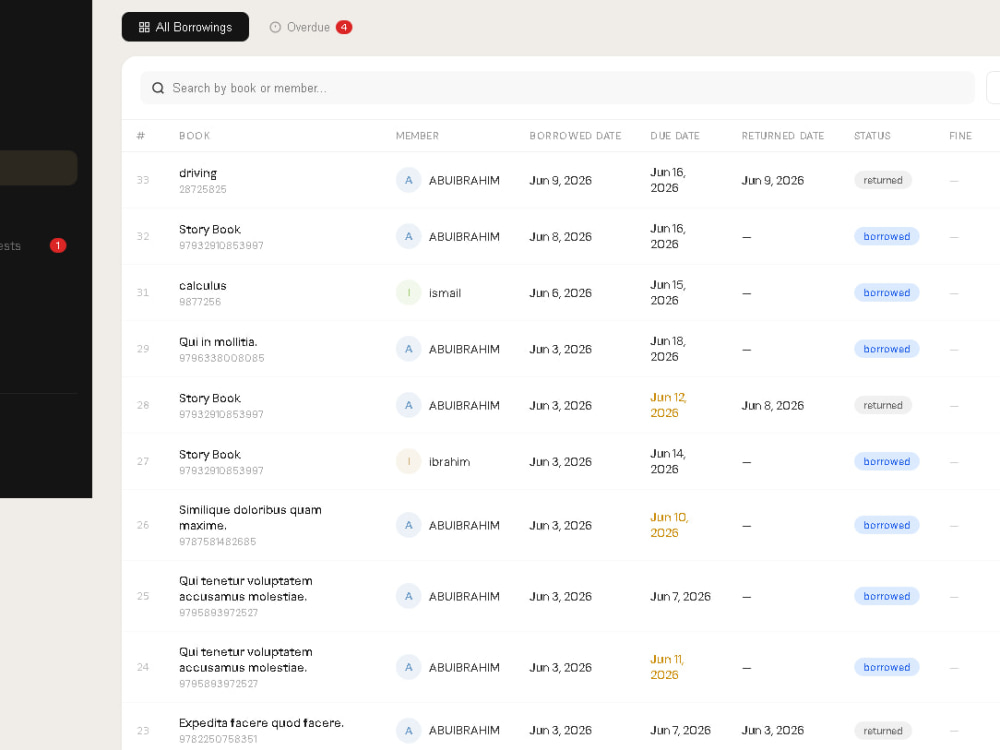The height and width of the screenshot is (750, 1000).
Task: Select the highlighted sidebar menu item
Action: 38,168
